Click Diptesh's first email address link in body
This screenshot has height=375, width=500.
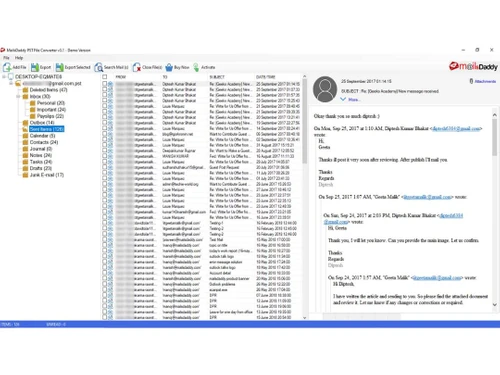click(x=456, y=129)
